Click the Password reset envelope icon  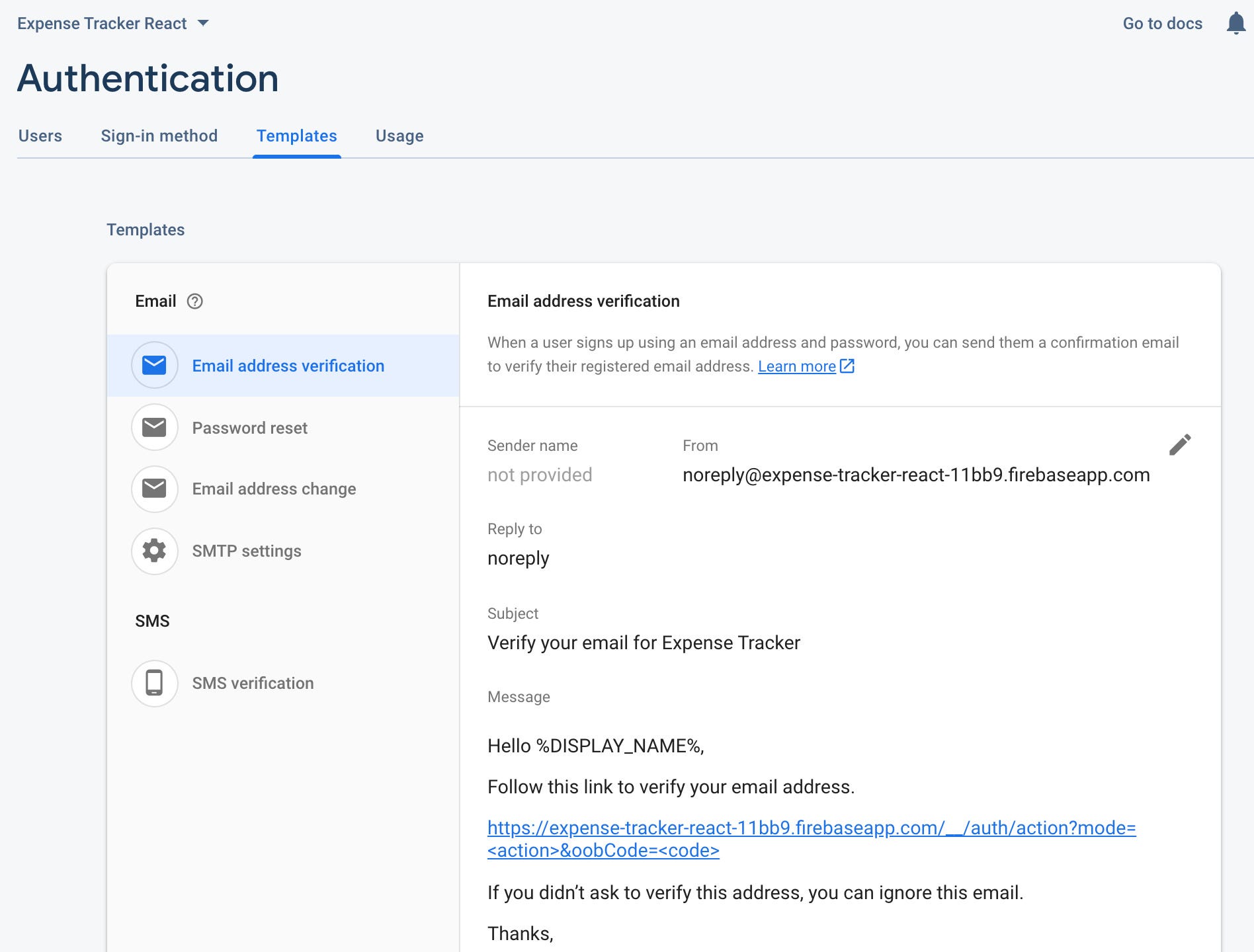[155, 427]
